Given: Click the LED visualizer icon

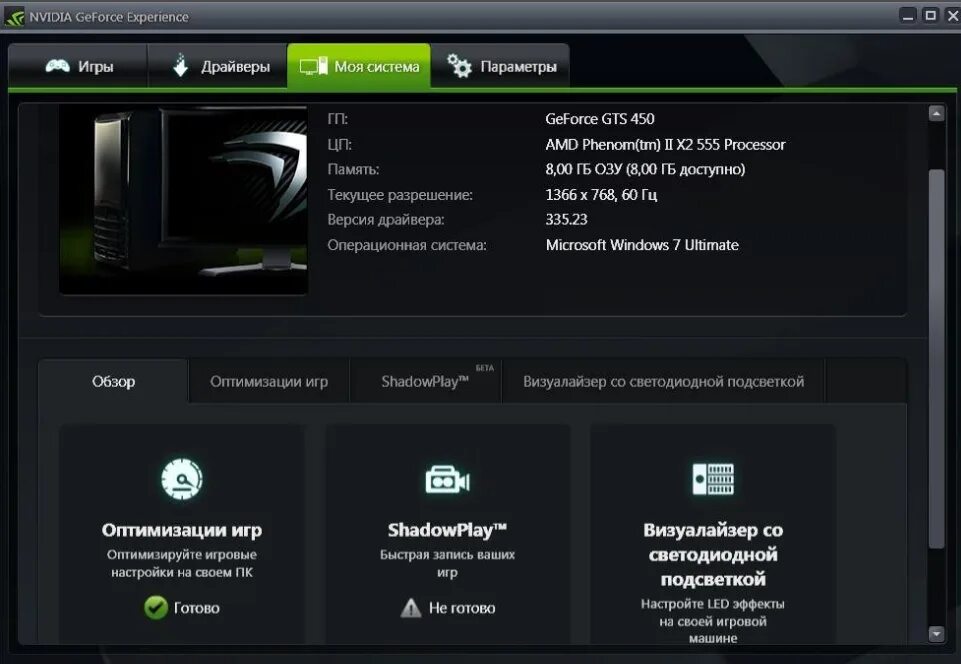Looking at the screenshot, I should click(x=713, y=479).
